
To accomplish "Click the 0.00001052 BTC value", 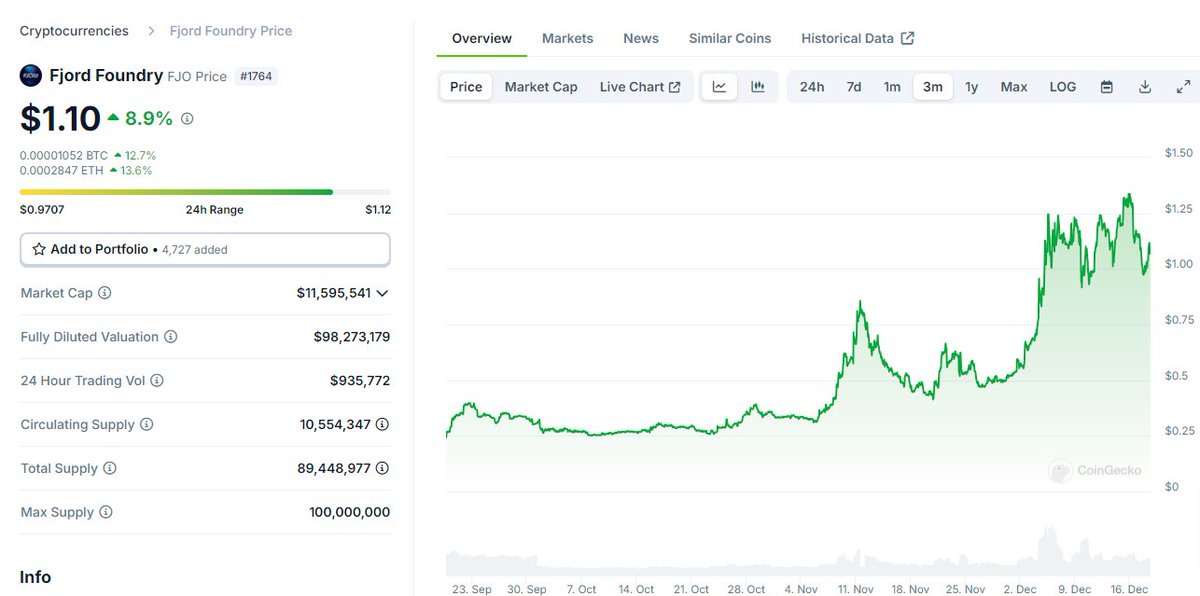I will 64,155.
